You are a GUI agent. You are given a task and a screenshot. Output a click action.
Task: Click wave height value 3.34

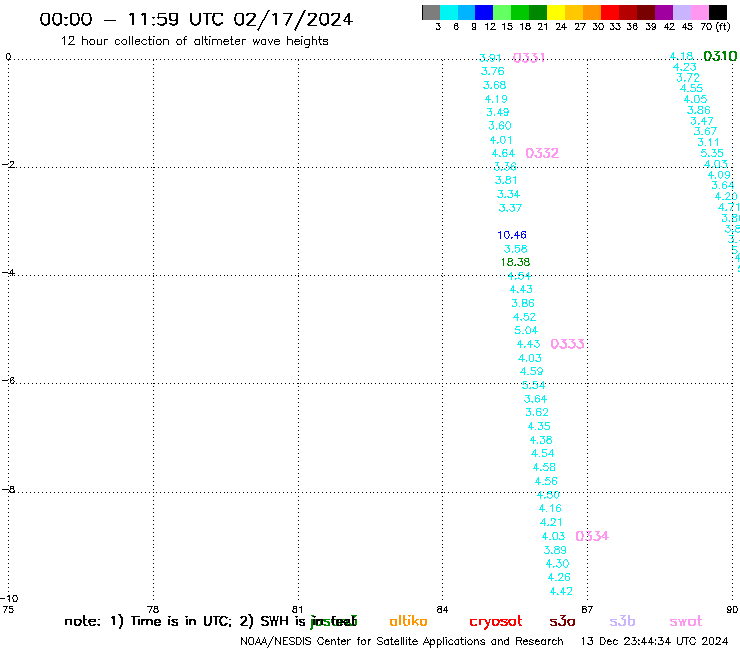508,194
